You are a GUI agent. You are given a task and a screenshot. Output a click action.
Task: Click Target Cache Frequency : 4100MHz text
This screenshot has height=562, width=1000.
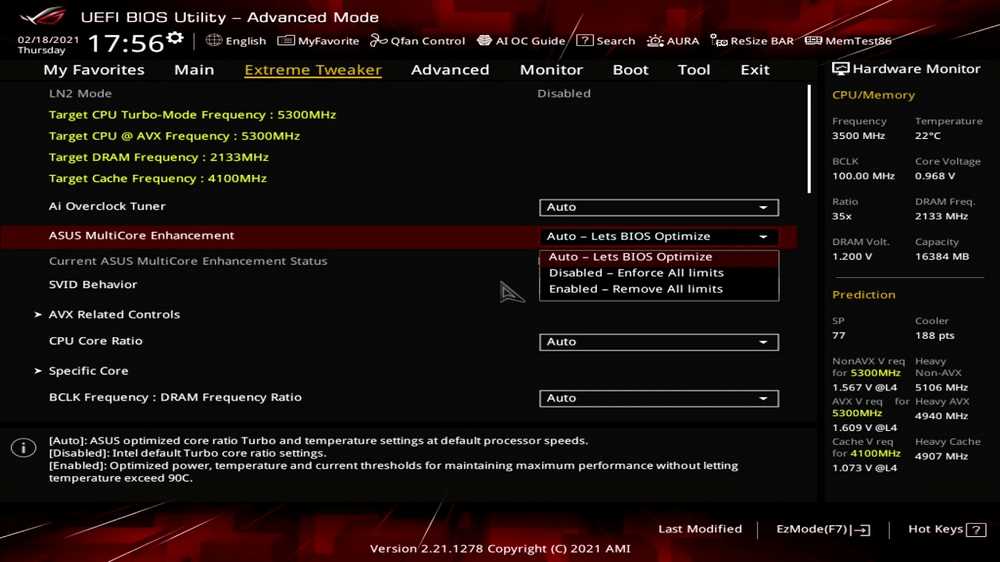(158, 178)
